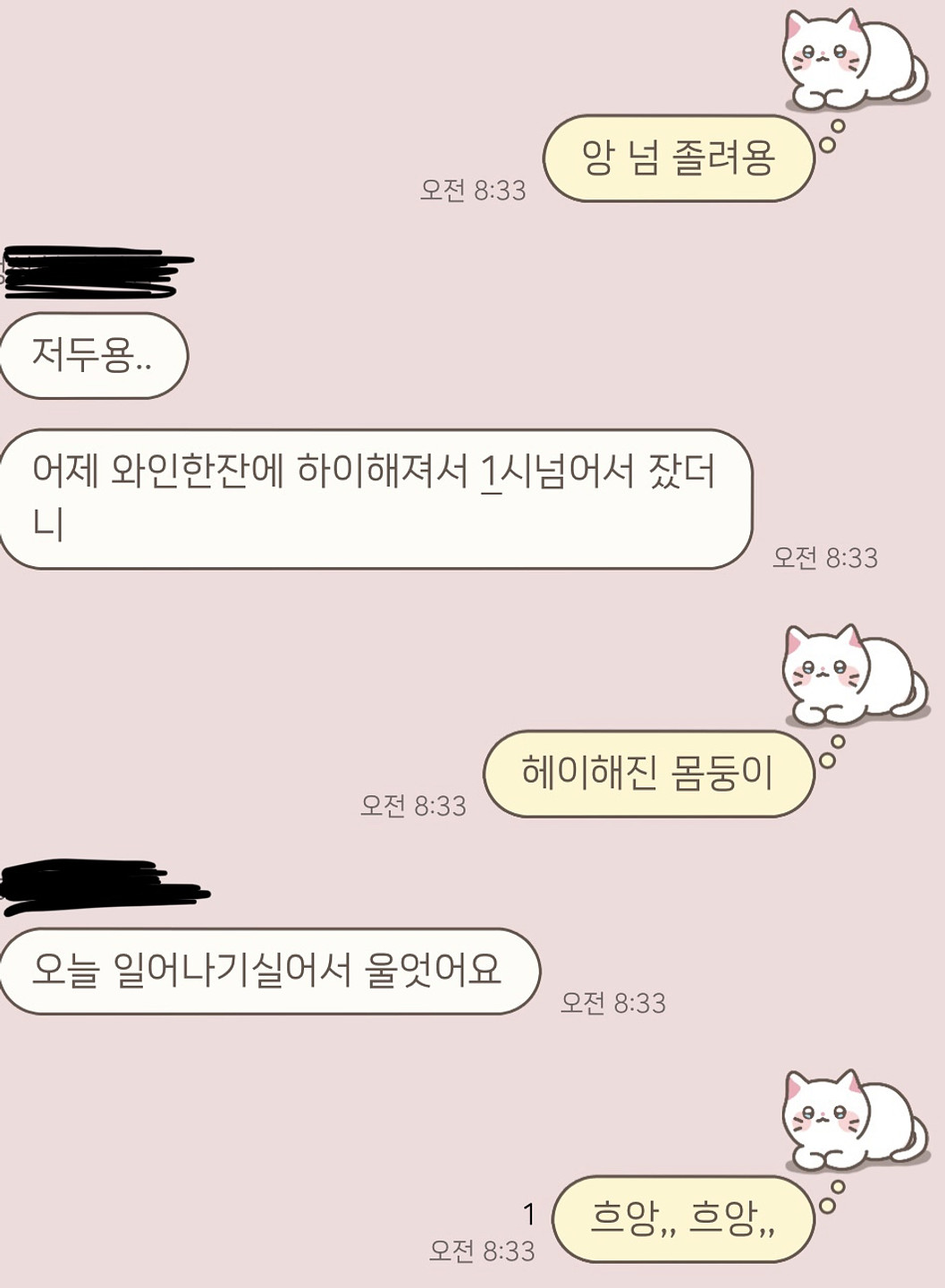Tap thought dots beside '헤이해진 몸둥이' bubble
The width and height of the screenshot is (945, 1288).
[831, 751]
